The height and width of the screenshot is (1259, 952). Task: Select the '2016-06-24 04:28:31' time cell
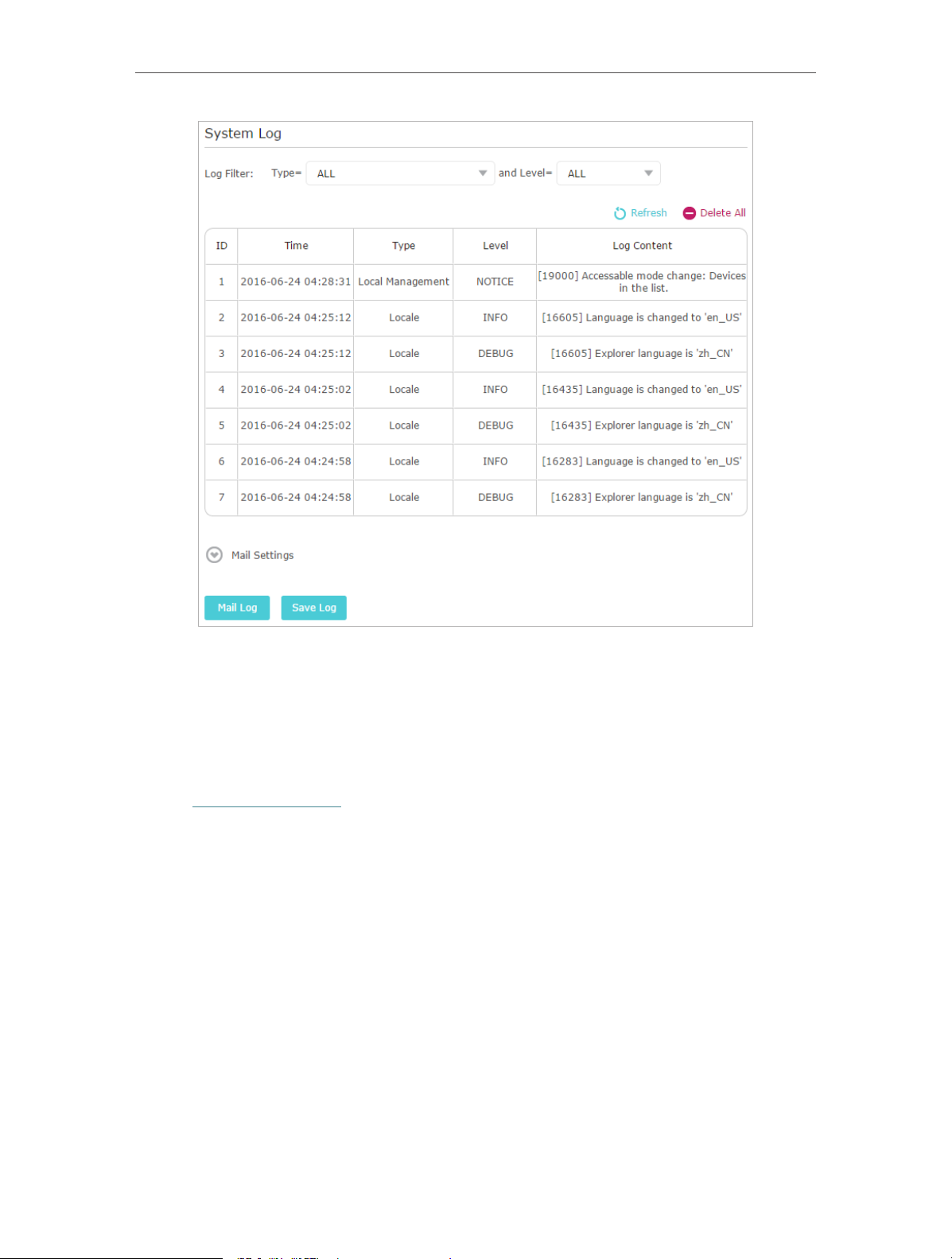click(296, 282)
